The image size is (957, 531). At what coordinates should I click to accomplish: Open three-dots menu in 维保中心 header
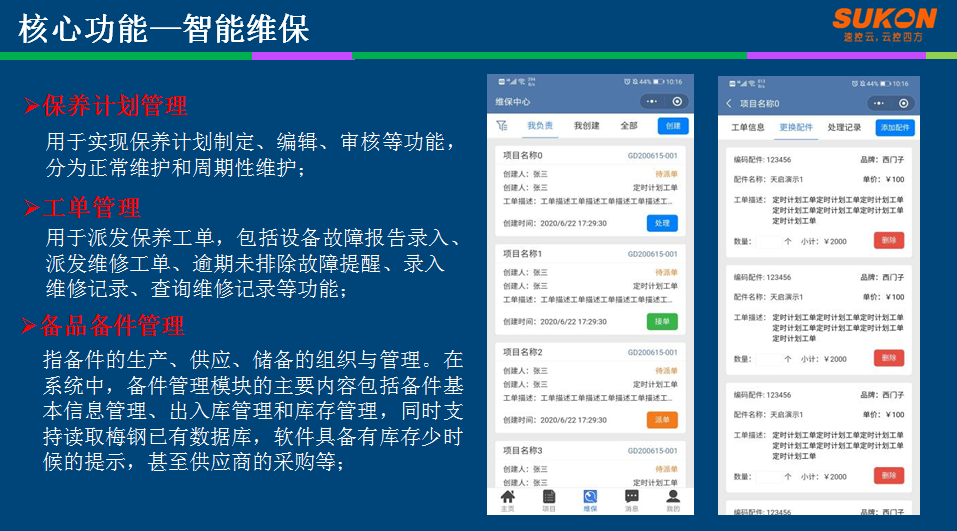pos(651,102)
